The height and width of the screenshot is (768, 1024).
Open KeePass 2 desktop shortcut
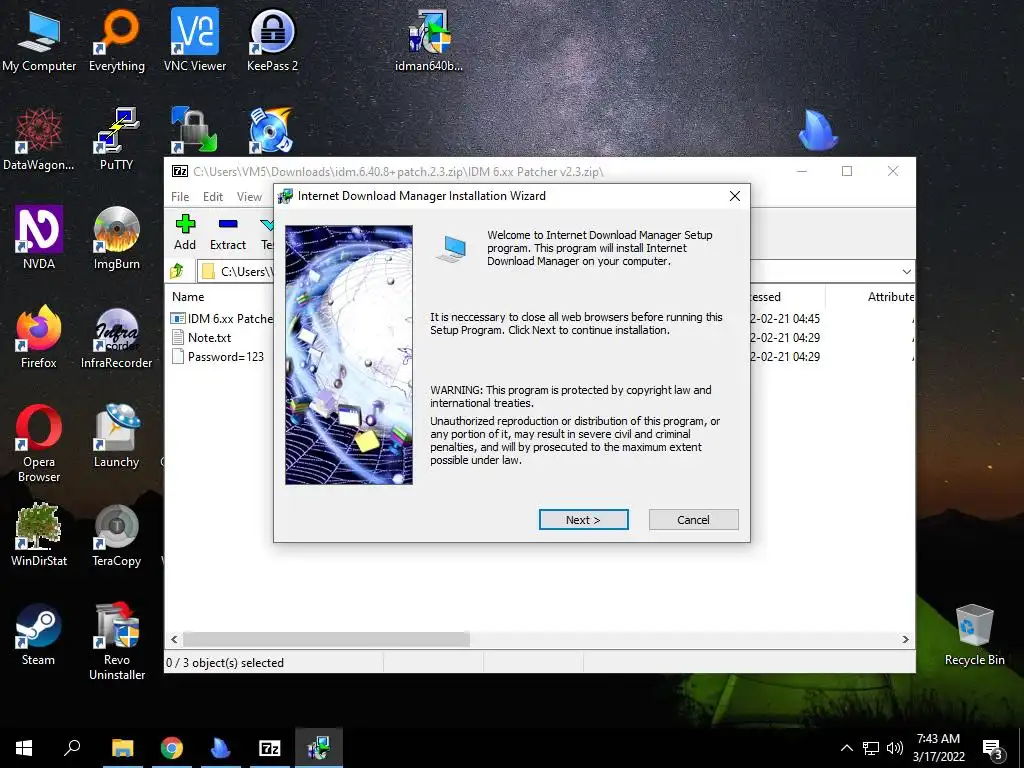(x=272, y=40)
